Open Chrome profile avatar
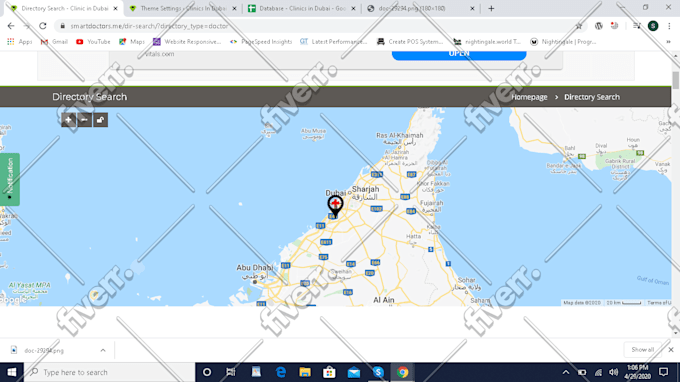Screen dimensions: 680x382 [x=653, y=26]
